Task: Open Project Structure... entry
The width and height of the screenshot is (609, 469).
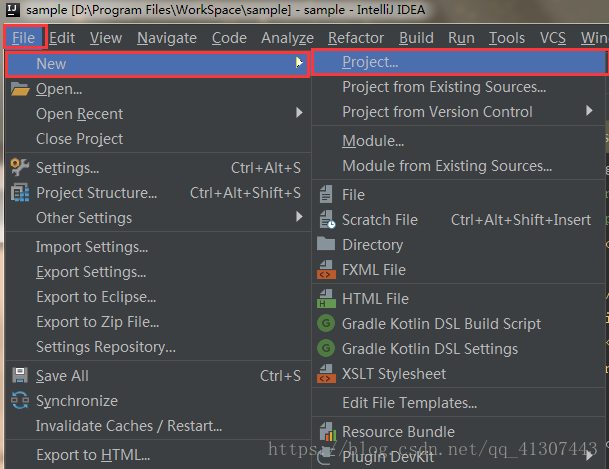Action: pyautogui.click(x=158, y=193)
